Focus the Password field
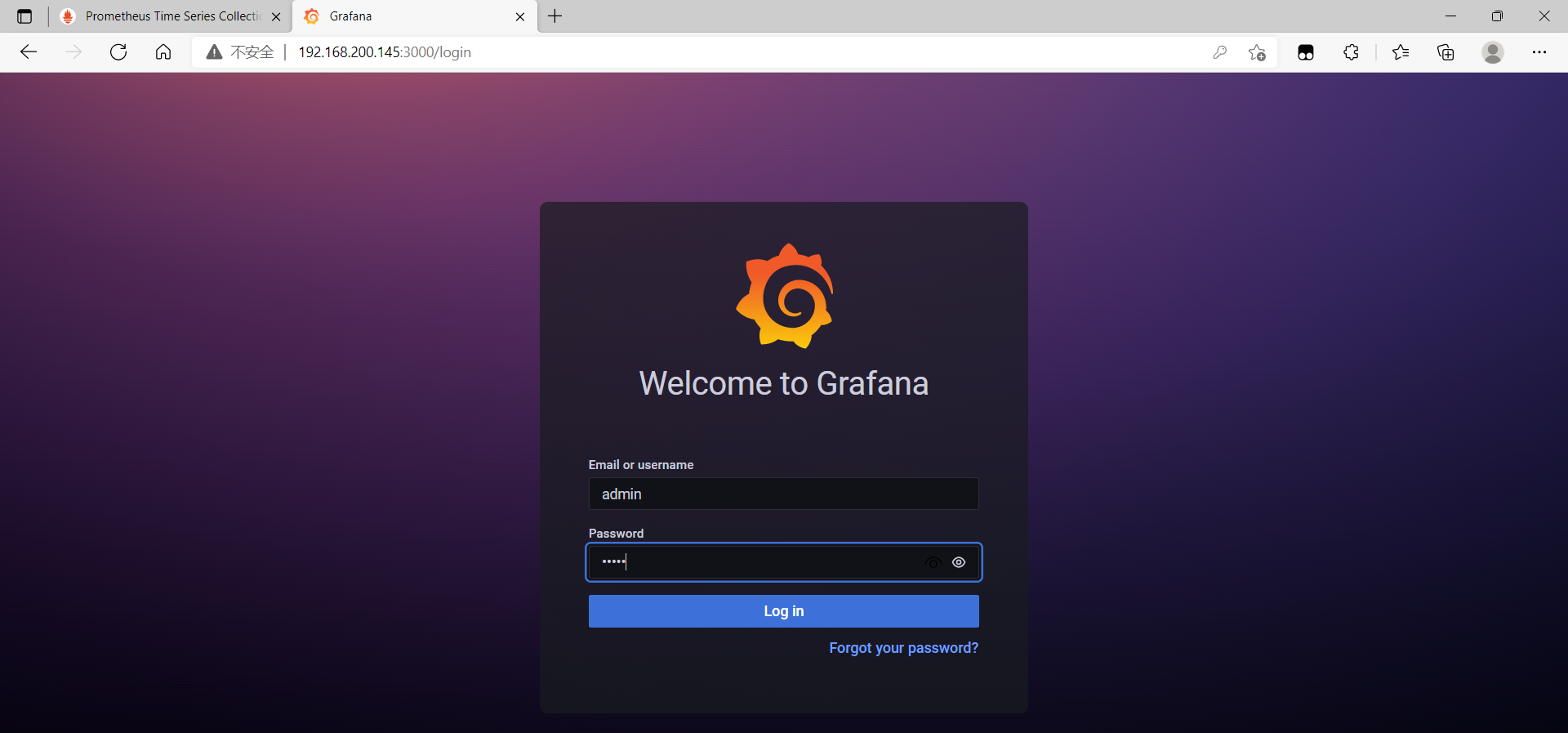The height and width of the screenshot is (733, 1568). click(x=784, y=562)
